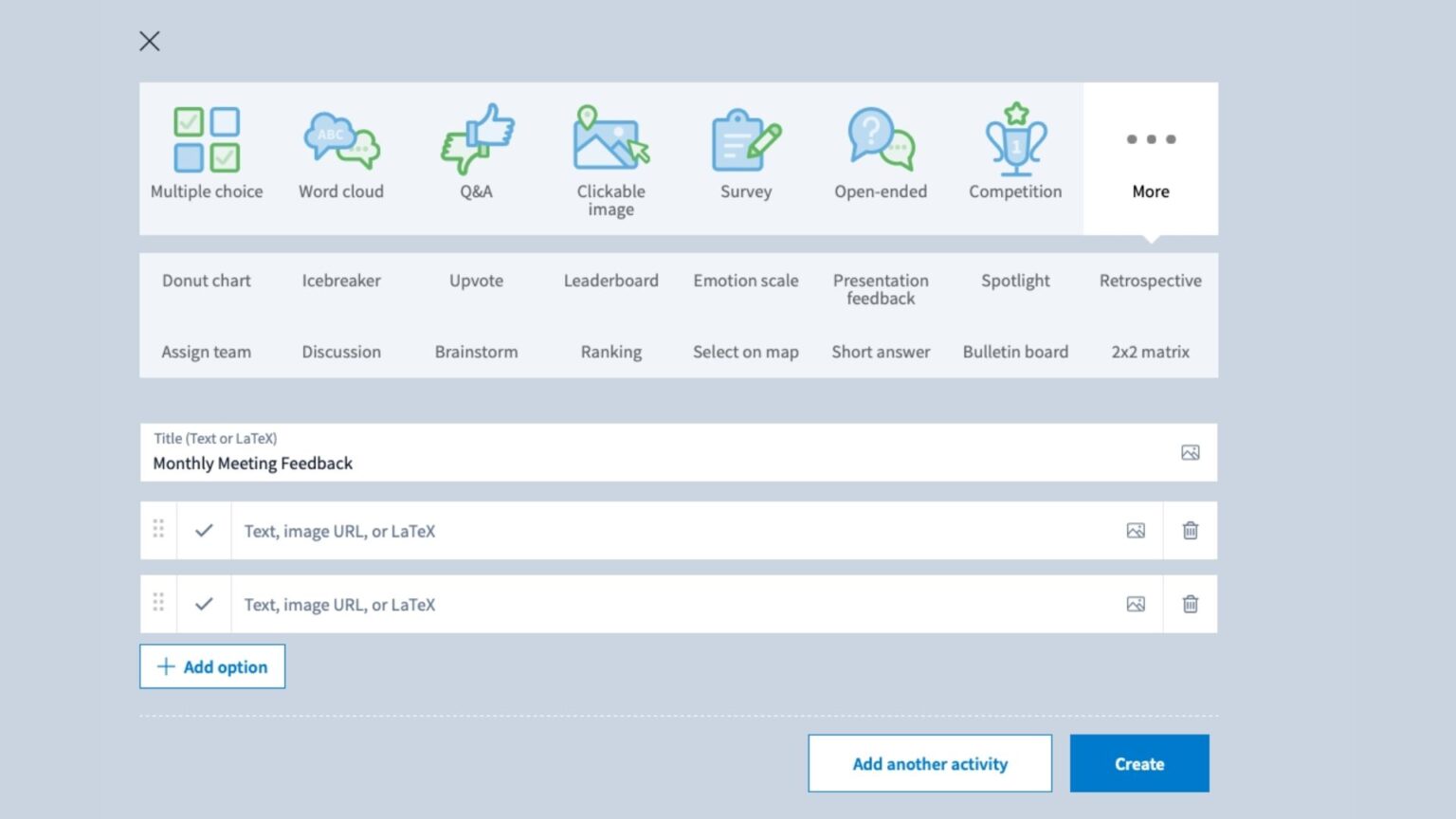This screenshot has width=1456, height=819.
Task: Choose the Word cloud activity icon
Action: (x=341, y=139)
